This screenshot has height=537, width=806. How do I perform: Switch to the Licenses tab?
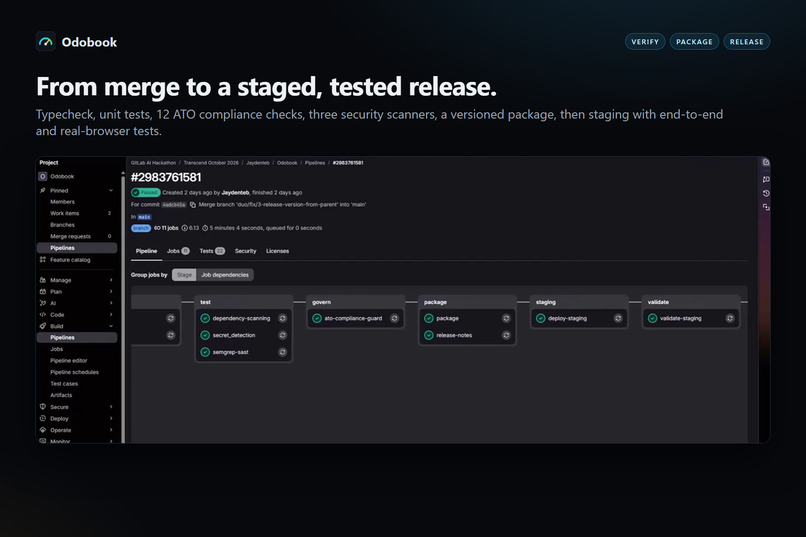[278, 251]
